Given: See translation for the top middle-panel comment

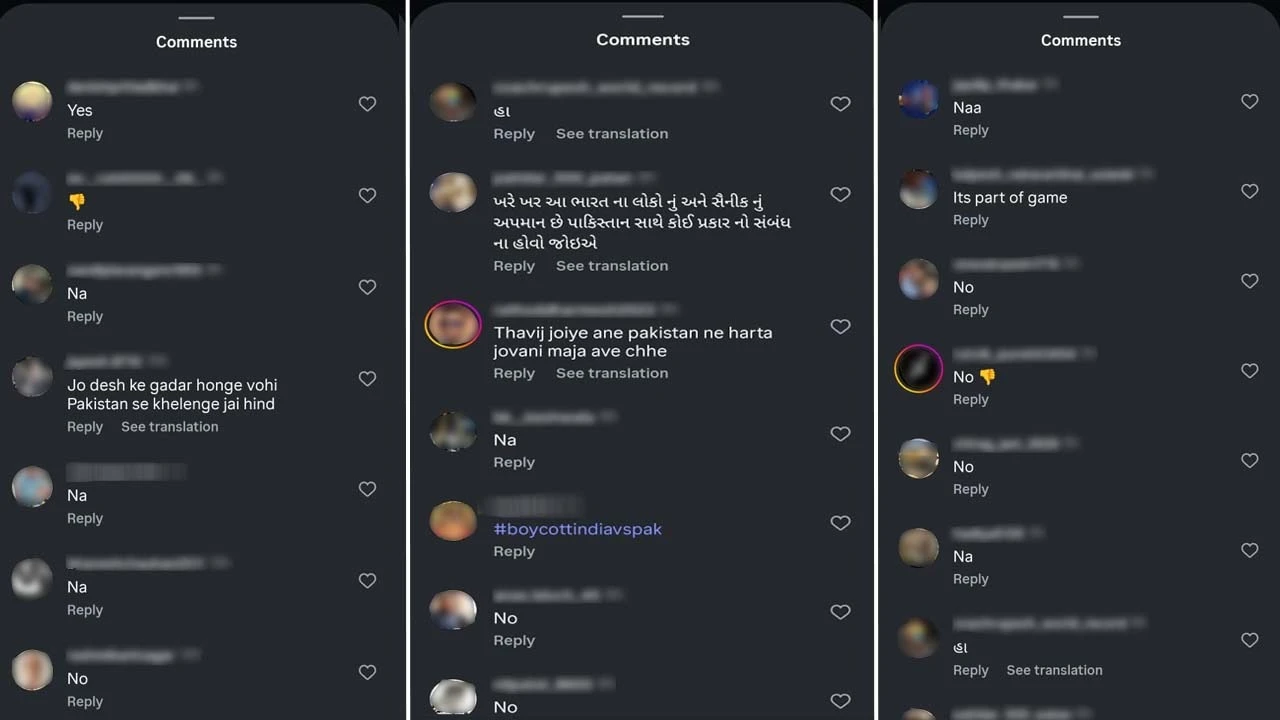Looking at the screenshot, I should coord(612,133).
